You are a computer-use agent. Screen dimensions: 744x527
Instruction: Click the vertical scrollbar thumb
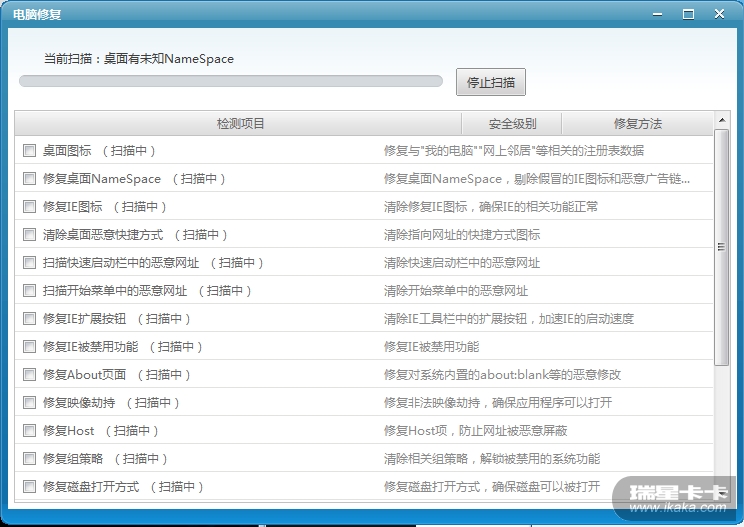[722, 247]
